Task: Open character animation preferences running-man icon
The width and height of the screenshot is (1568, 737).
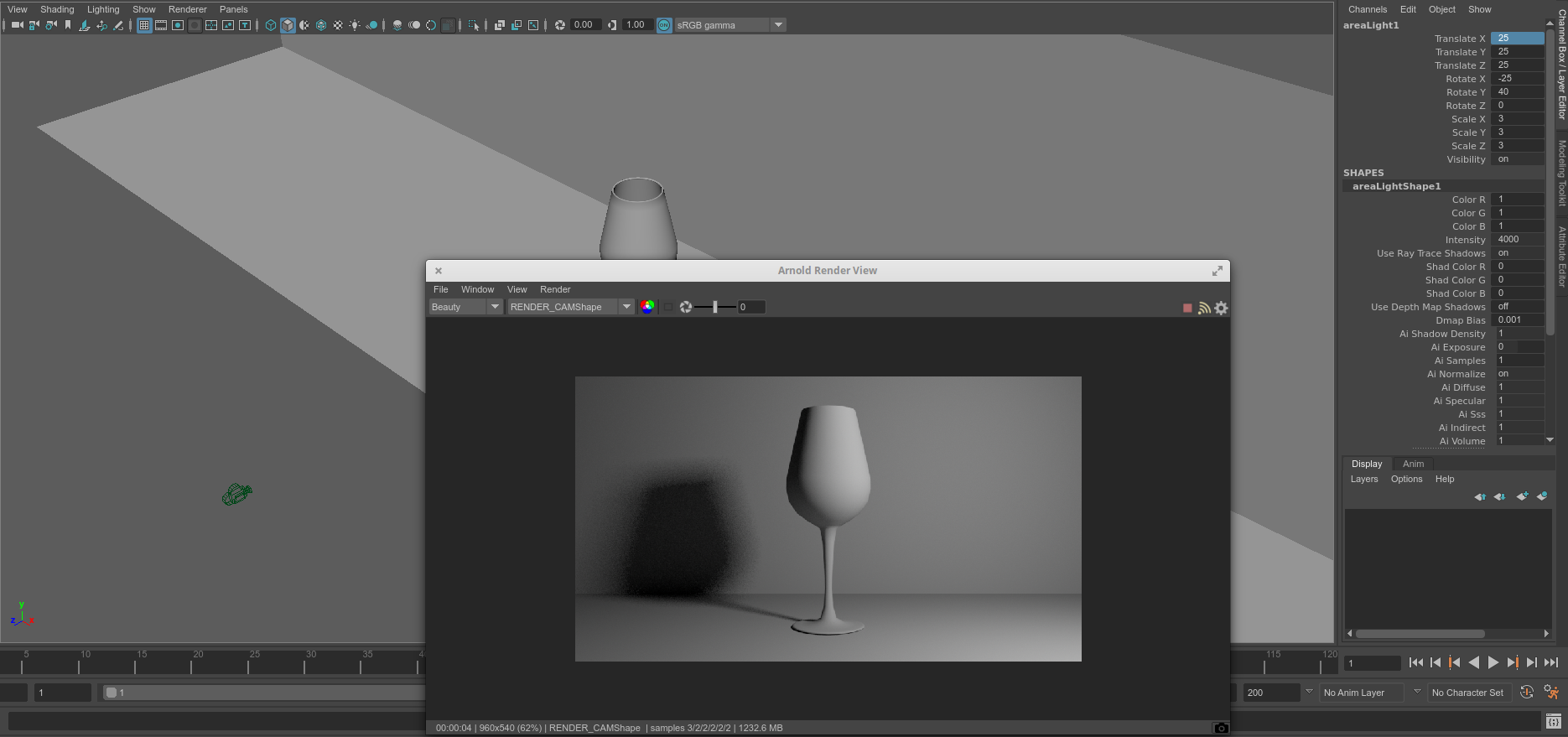Action: 1551,693
